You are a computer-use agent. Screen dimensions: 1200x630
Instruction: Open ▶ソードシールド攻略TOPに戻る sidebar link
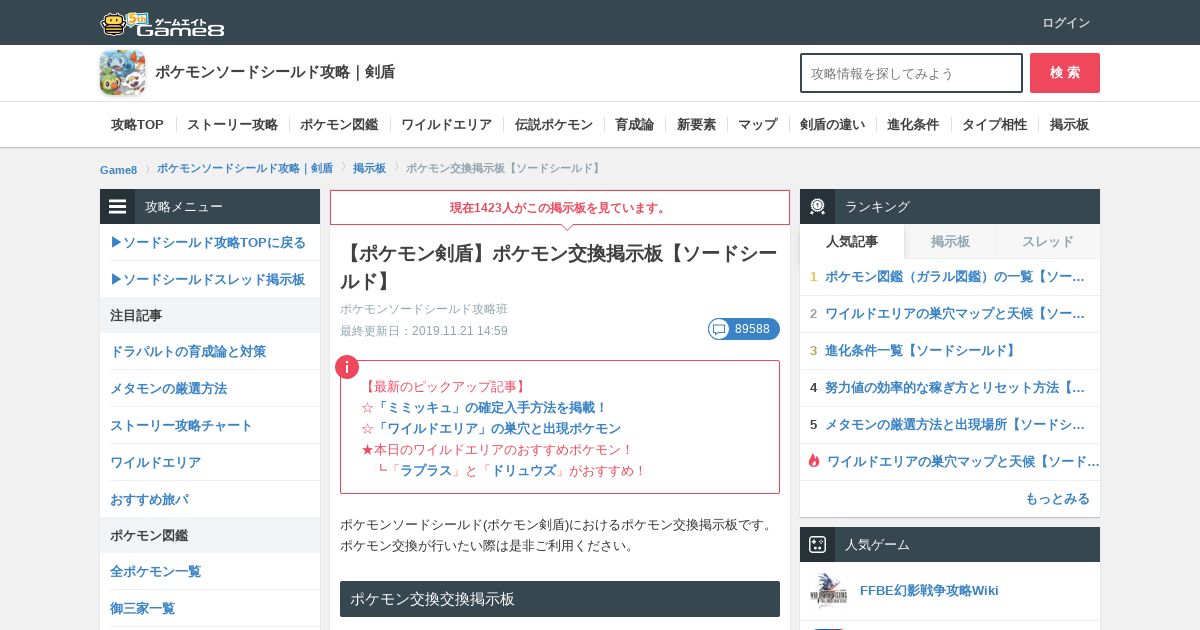(208, 242)
